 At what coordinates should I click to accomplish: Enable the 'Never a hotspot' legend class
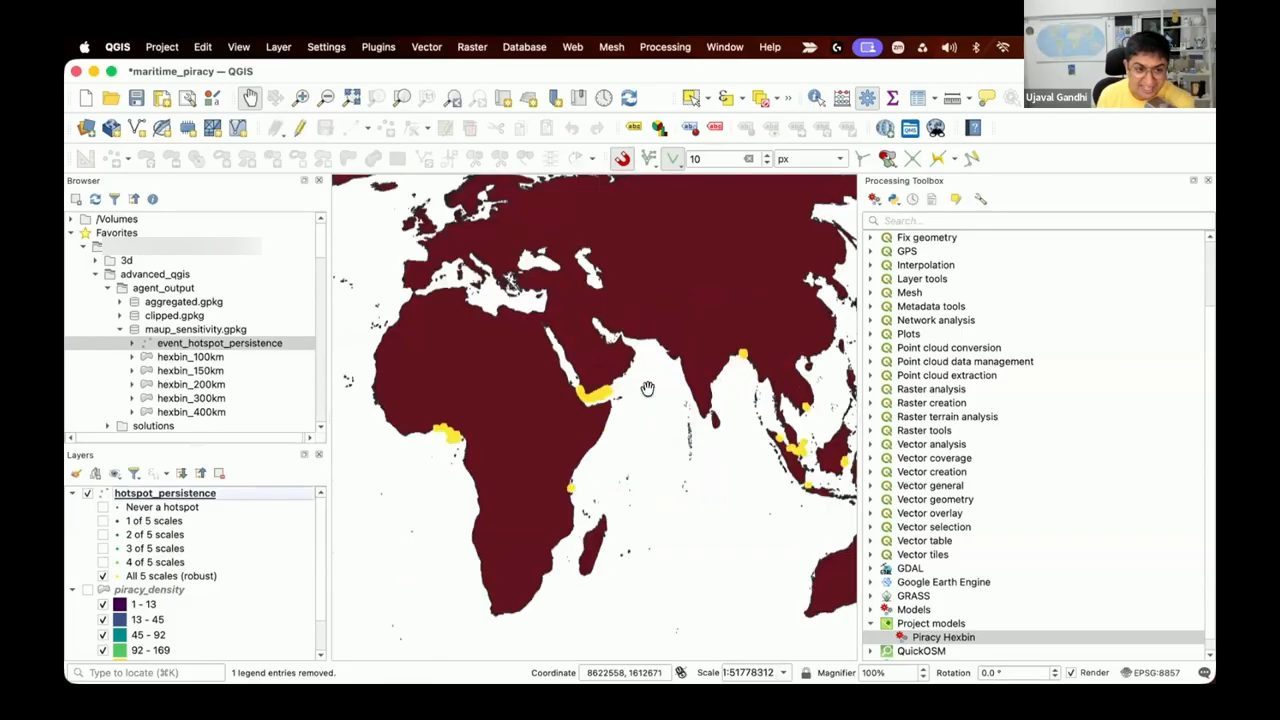pyautogui.click(x=103, y=507)
